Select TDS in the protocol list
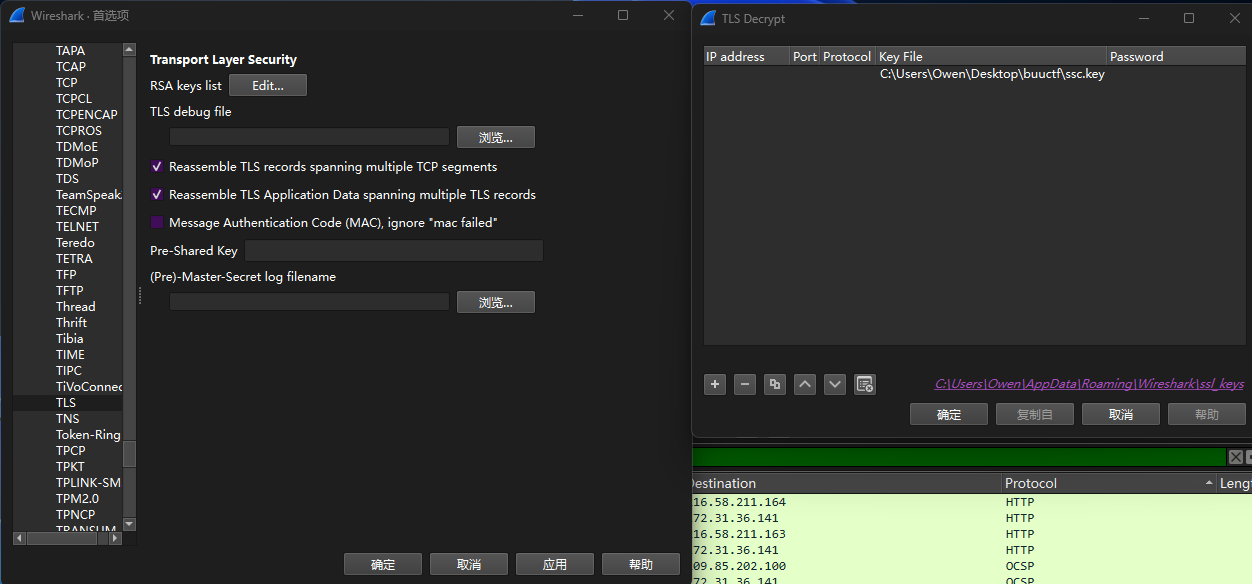 67,179
